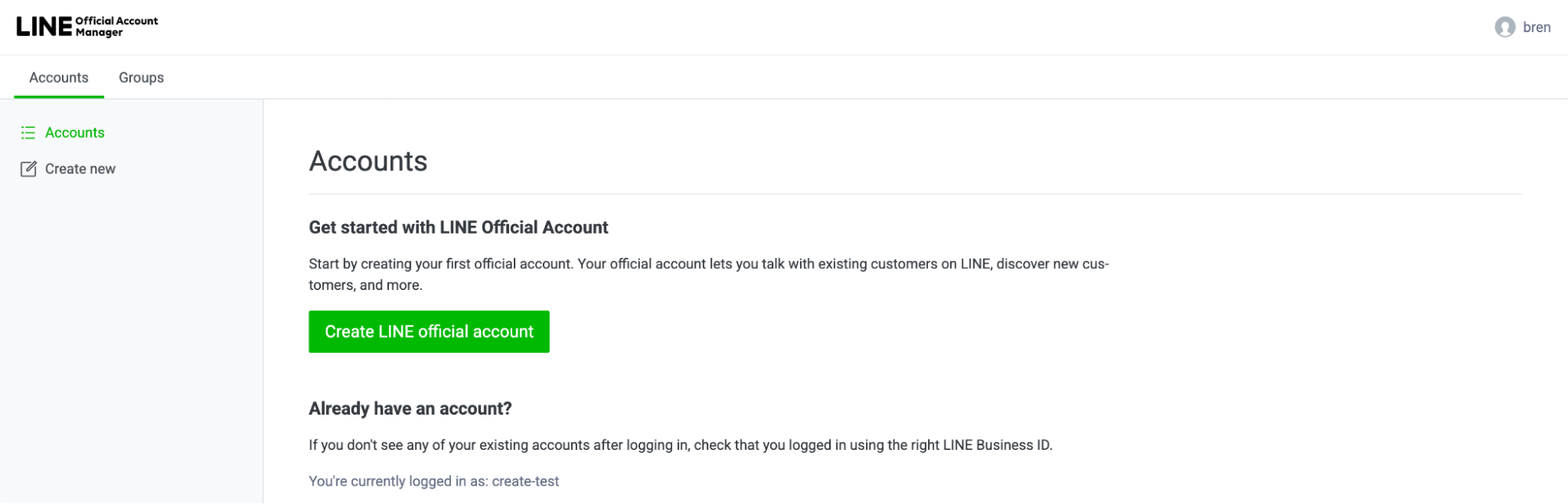Select the Accounts tab in top navigation
Viewport: 1568px width, 504px height.
pos(59,78)
